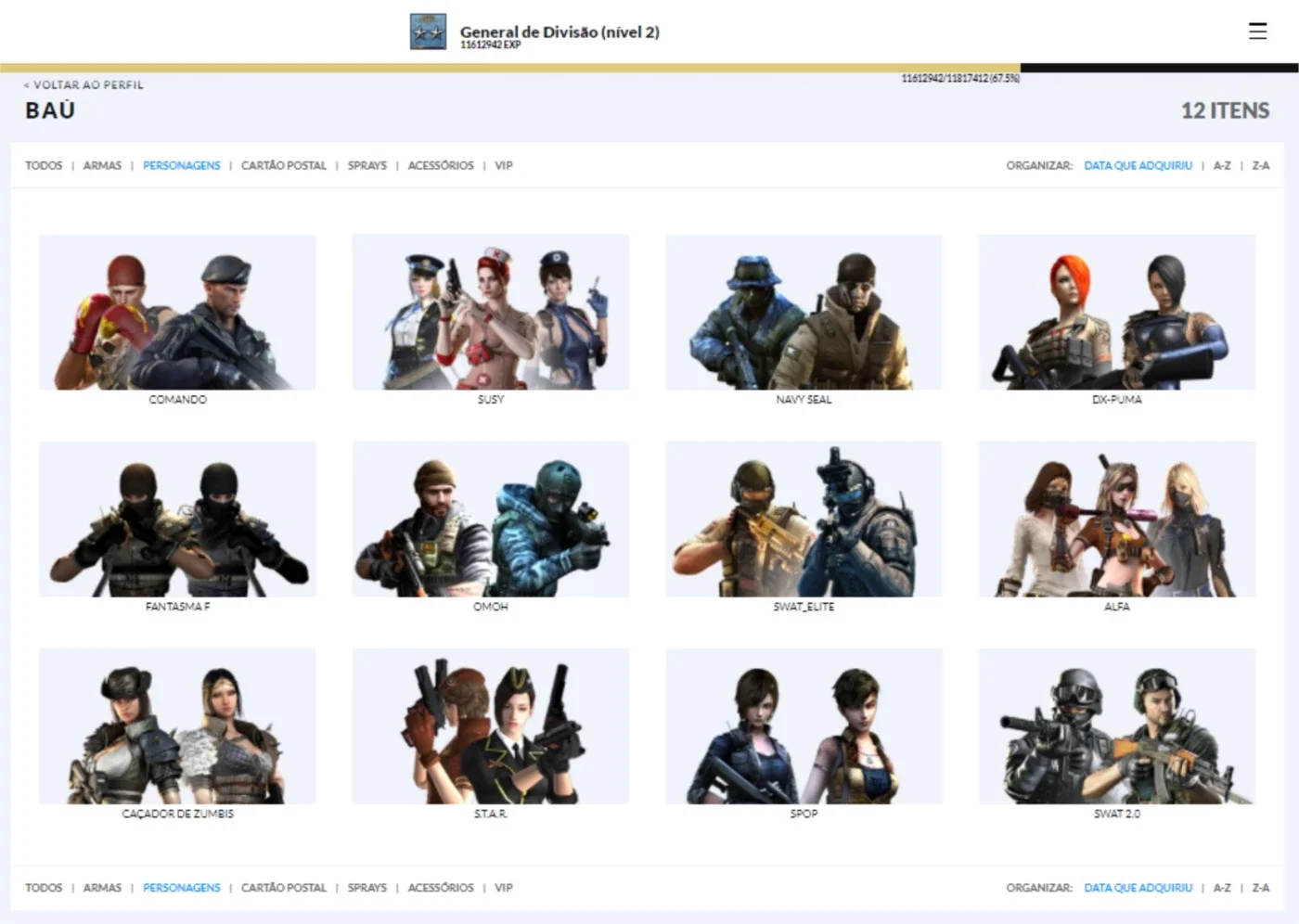
Task: Sort Z-A using the top organizer
Action: pos(1261,165)
